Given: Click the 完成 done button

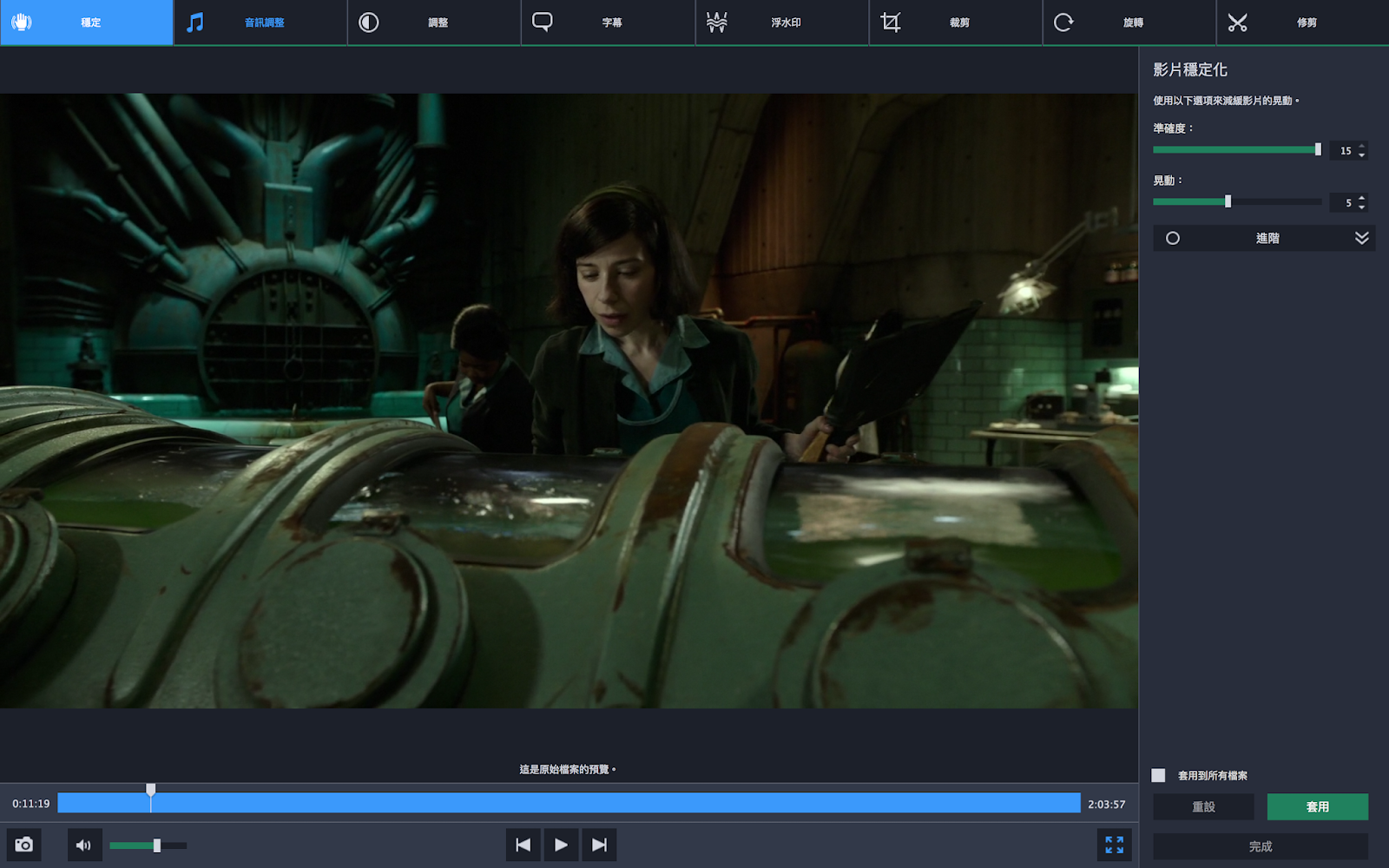Looking at the screenshot, I should click(1261, 846).
